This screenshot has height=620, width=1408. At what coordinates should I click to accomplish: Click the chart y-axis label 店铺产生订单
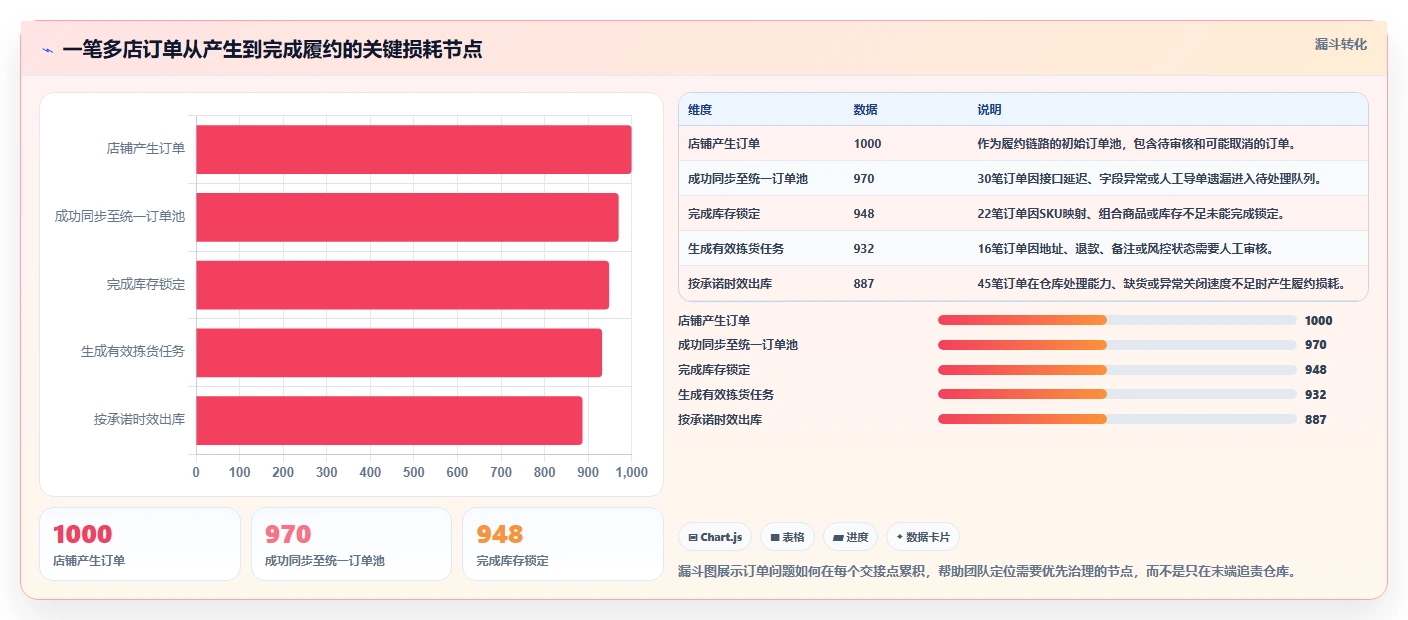point(146,148)
